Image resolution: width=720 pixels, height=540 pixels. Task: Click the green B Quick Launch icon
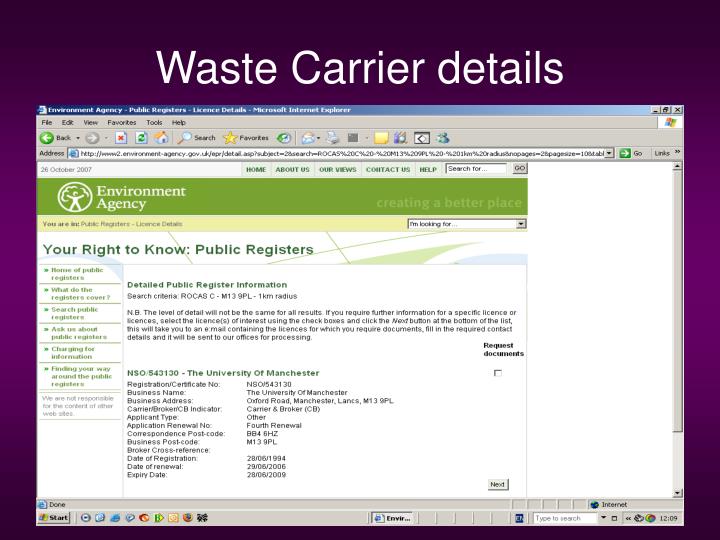159,518
